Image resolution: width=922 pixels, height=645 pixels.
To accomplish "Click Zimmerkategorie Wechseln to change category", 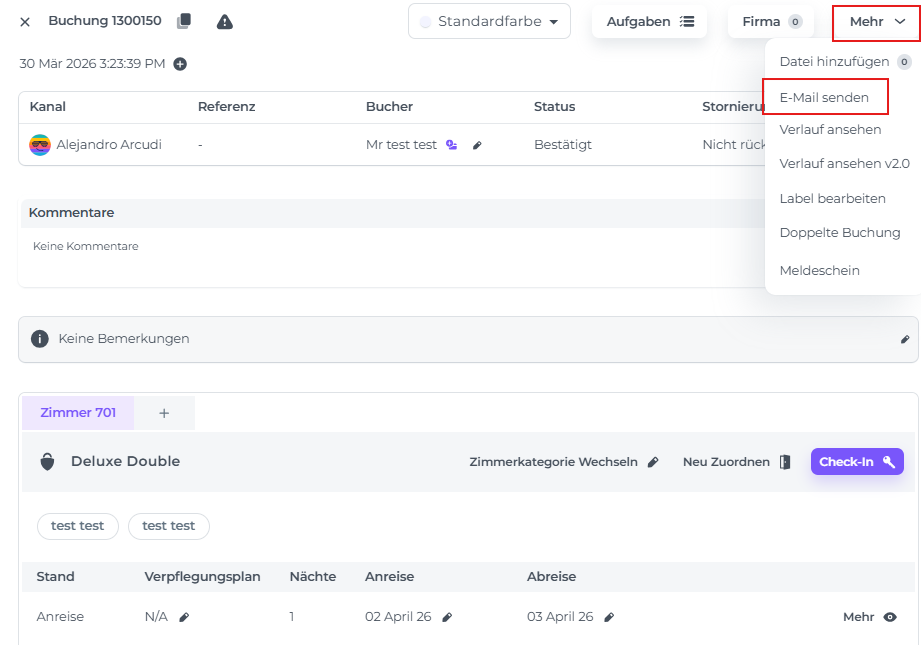I will pos(564,462).
